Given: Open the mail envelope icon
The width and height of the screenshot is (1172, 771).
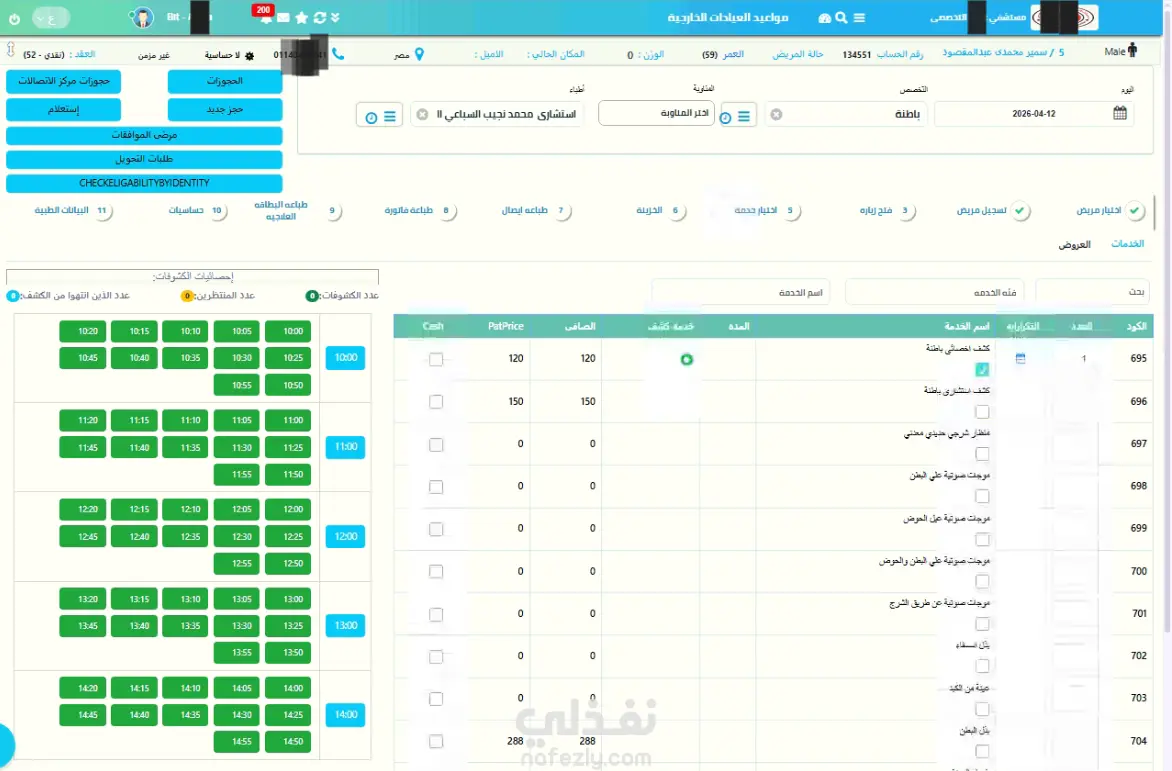Looking at the screenshot, I should pos(283,18).
